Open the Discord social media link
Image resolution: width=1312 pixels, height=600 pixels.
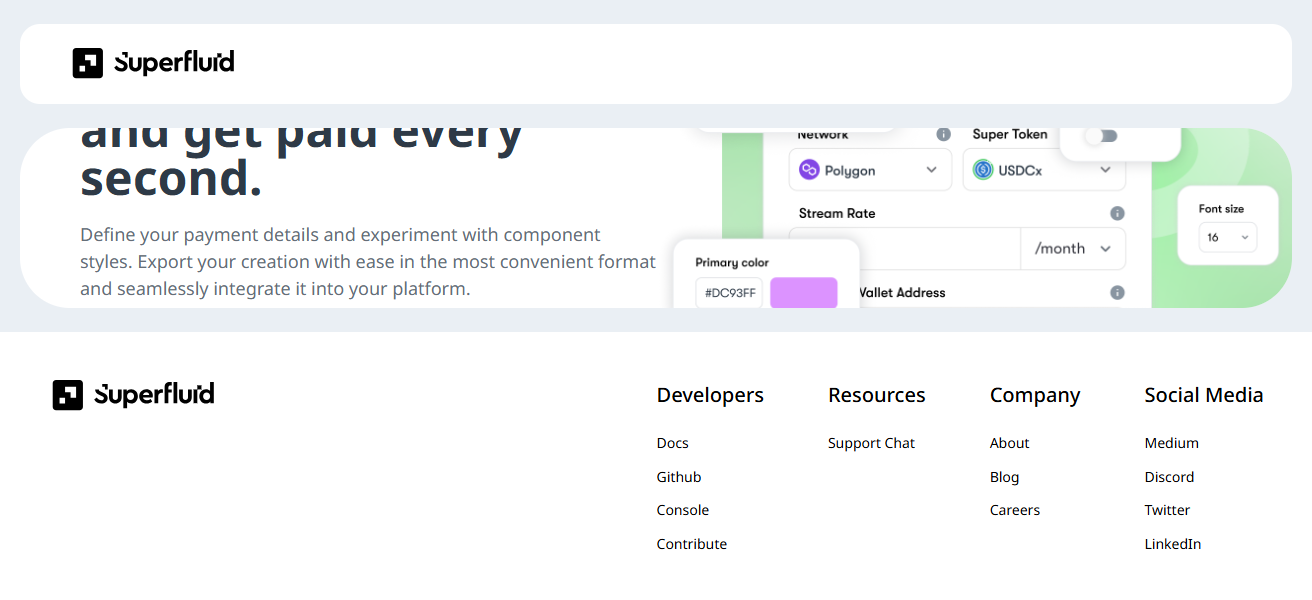point(1169,477)
